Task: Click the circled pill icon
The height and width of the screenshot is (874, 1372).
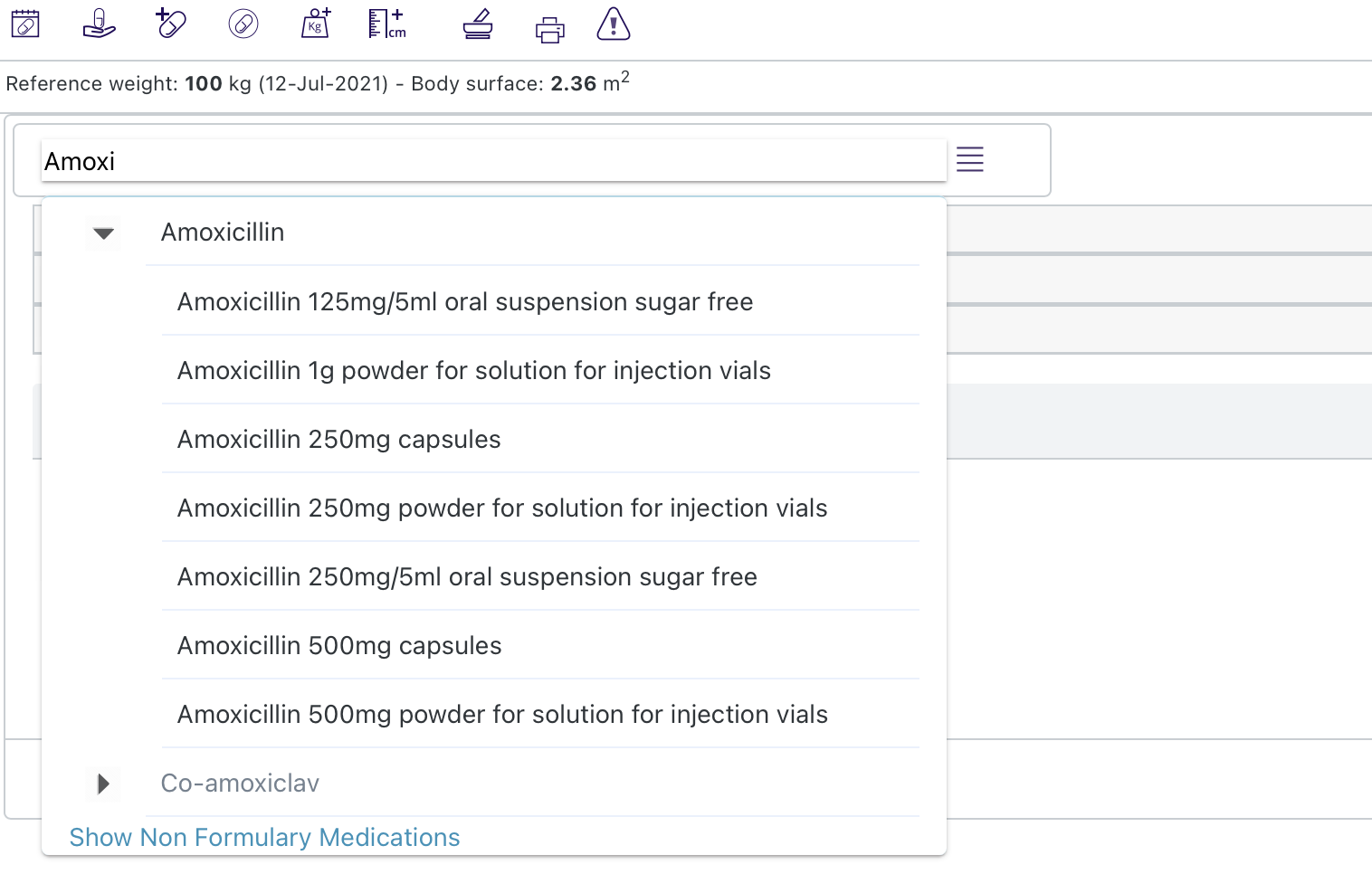Action: 243,24
